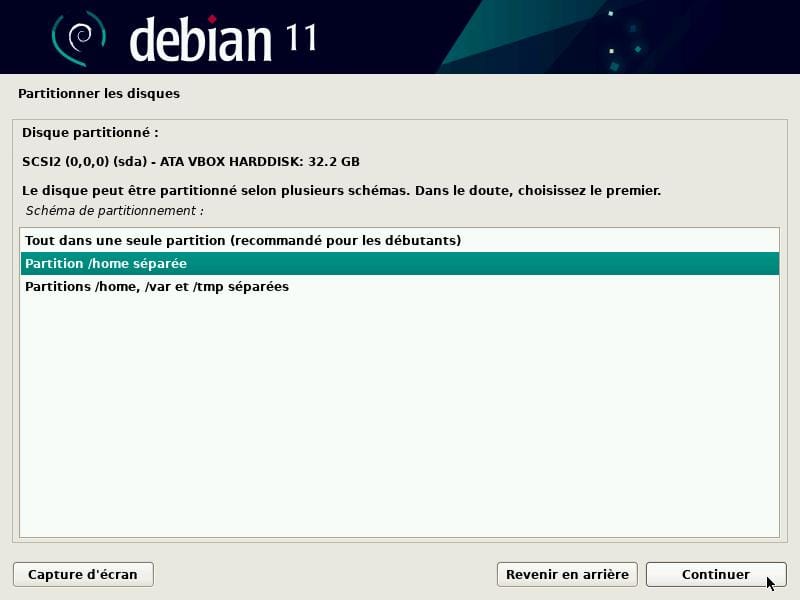Click the "Partitionner les disques" title
This screenshot has width=800, height=600.
click(x=99, y=94)
